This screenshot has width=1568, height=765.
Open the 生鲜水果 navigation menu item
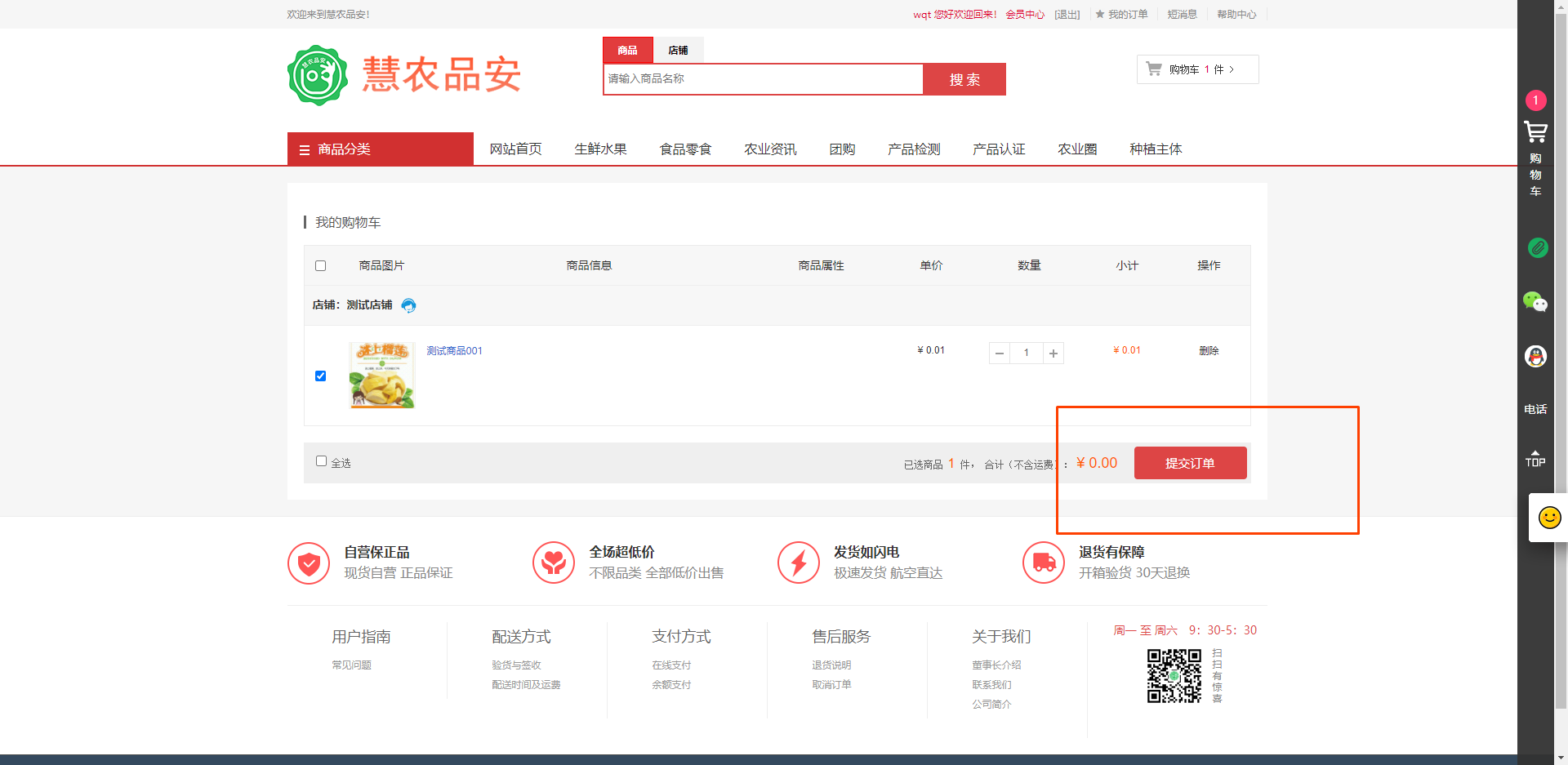pyautogui.click(x=600, y=149)
